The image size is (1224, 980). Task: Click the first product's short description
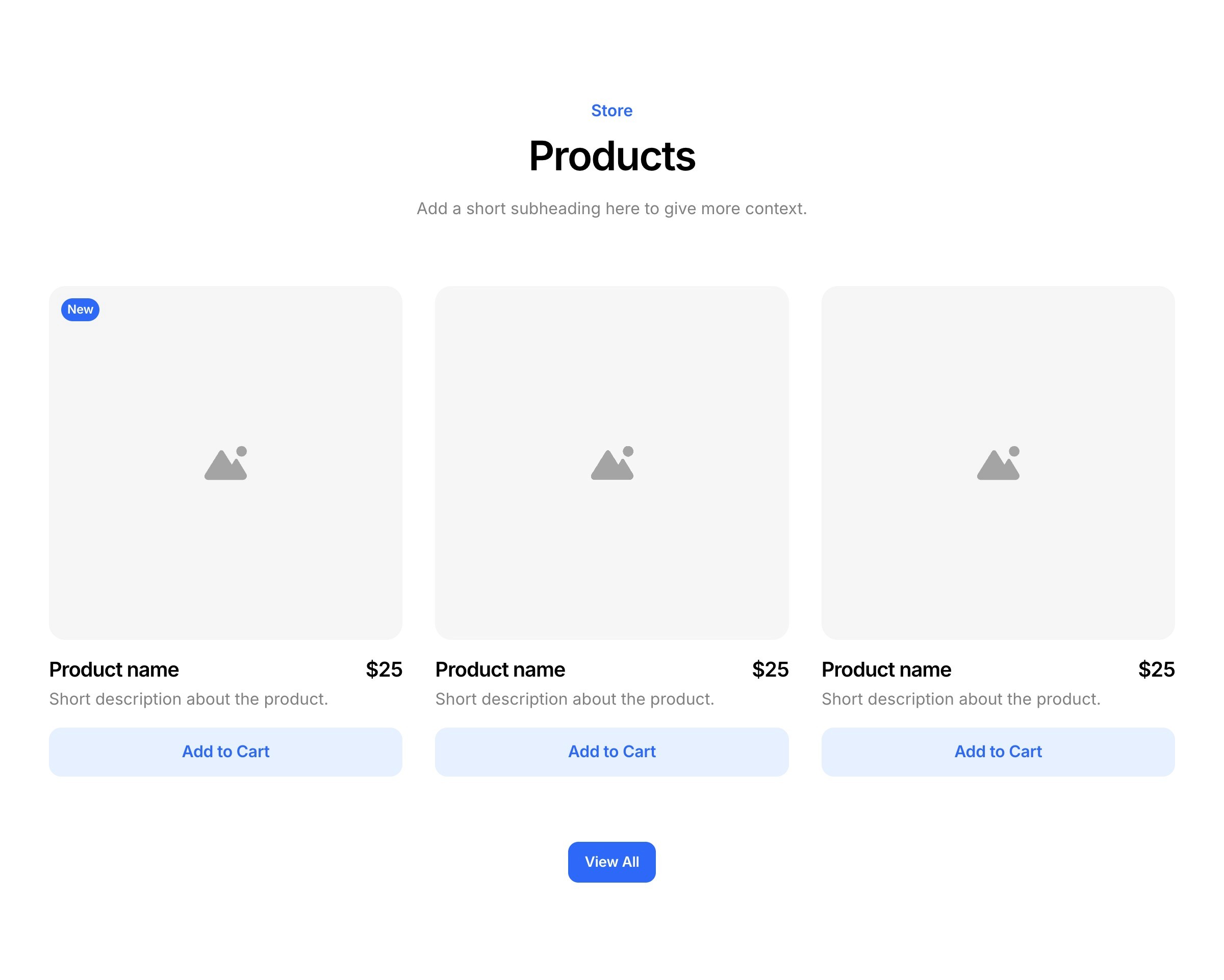point(189,699)
